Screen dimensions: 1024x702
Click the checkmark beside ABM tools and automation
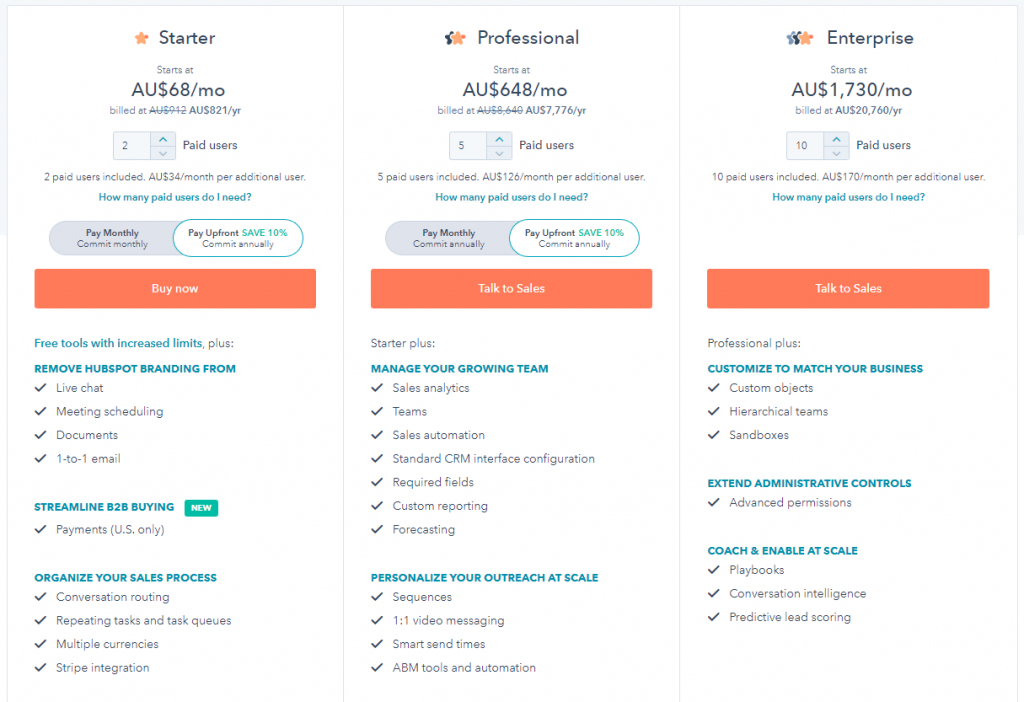pyautogui.click(x=378, y=667)
